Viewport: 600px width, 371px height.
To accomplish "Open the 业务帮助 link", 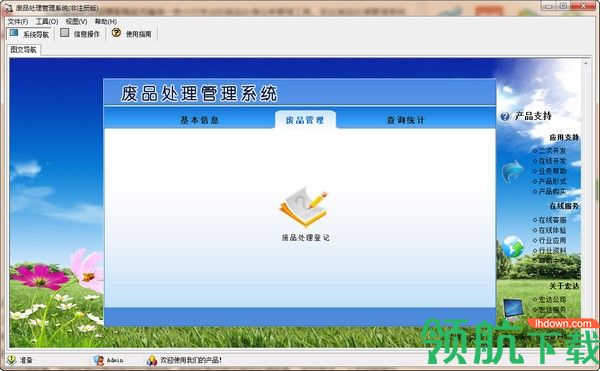I will (x=552, y=171).
